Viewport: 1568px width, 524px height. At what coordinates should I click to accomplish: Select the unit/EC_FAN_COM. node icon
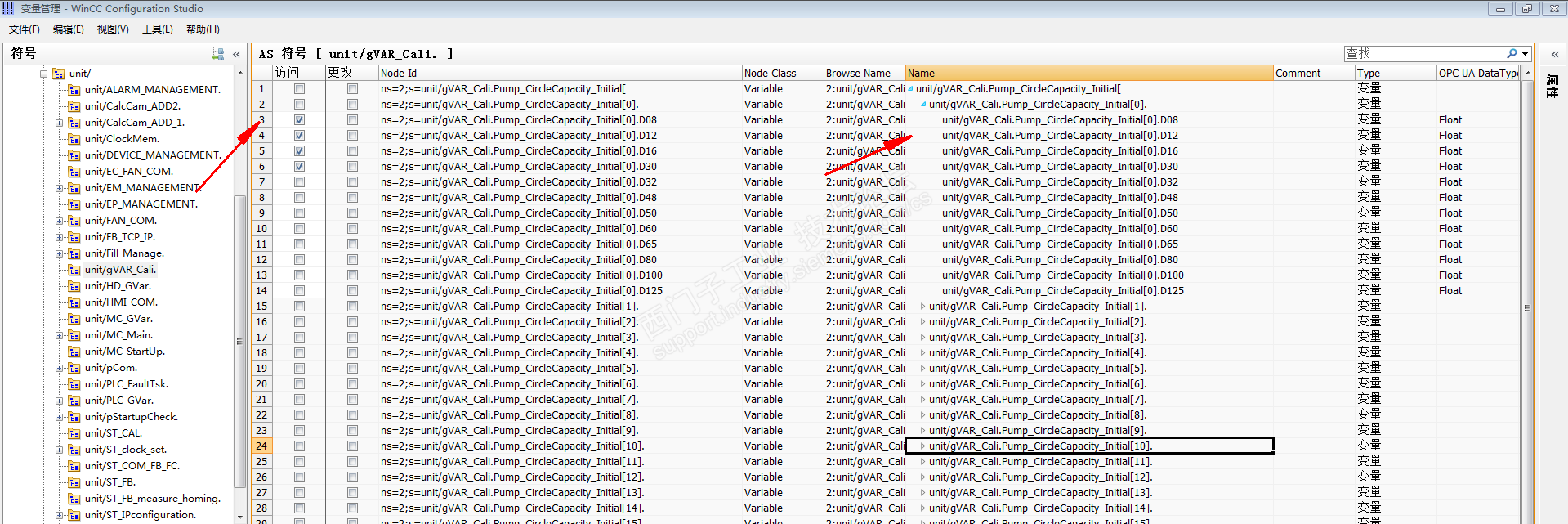pos(74,172)
